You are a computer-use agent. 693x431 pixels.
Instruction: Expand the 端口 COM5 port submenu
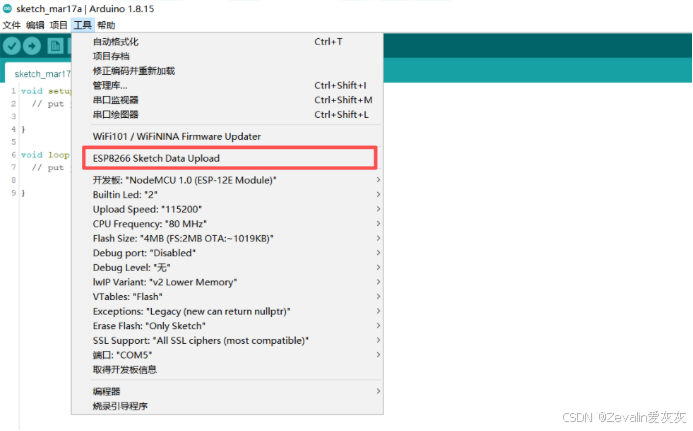(227, 355)
